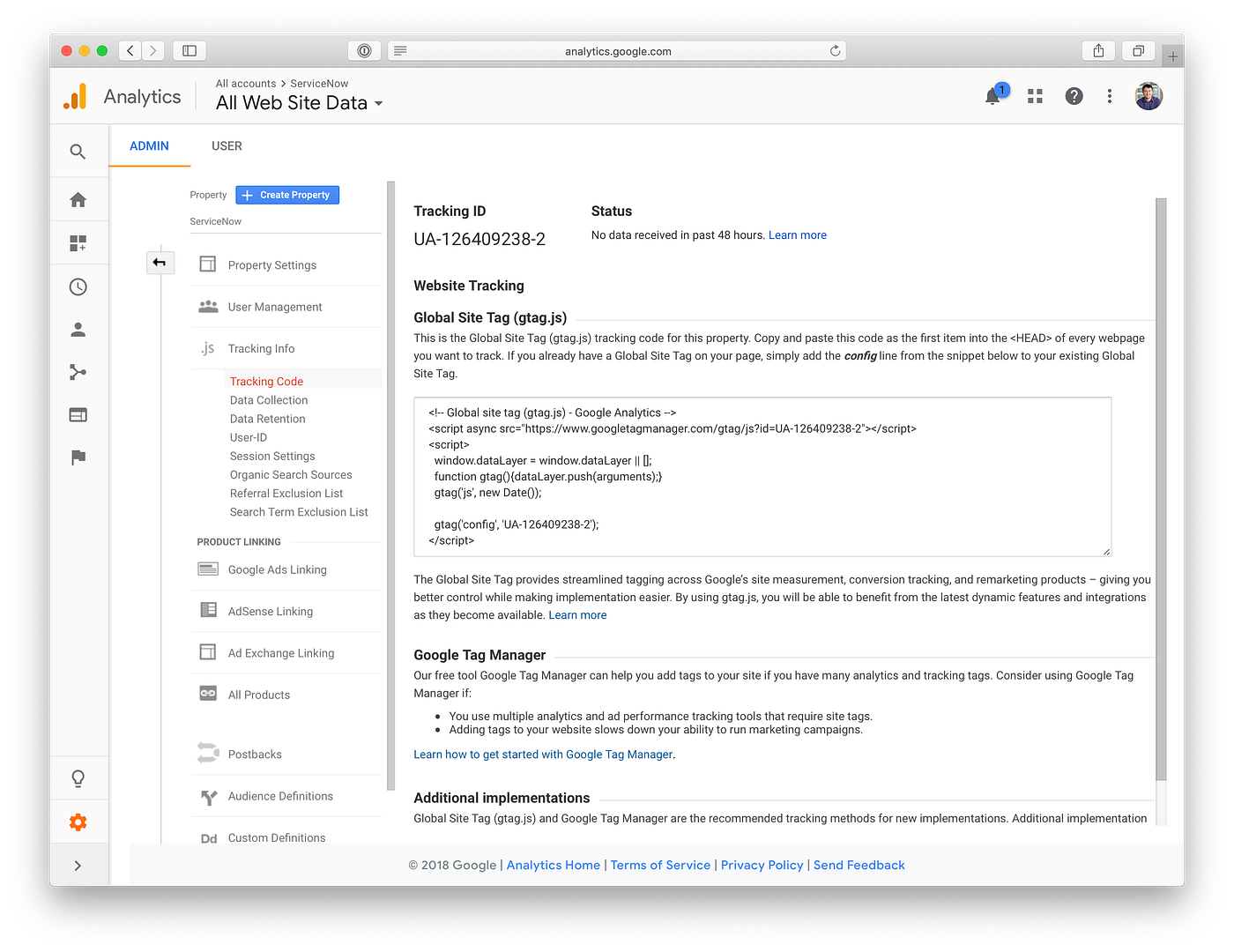Select the ADMIN tab

click(x=149, y=145)
